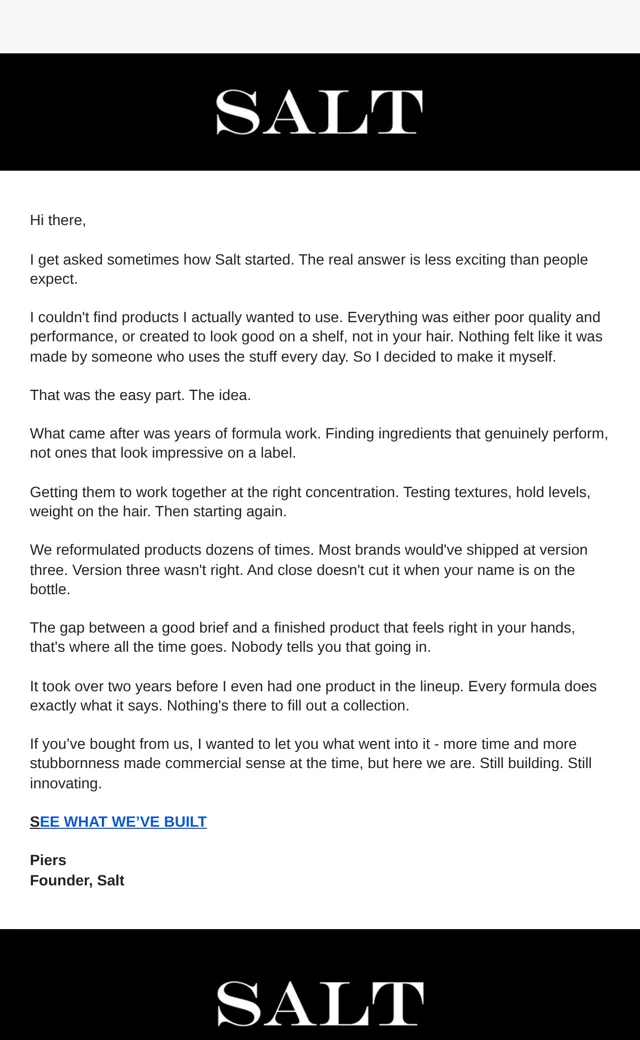The image size is (640, 1040).
Task: Click the 'gap between a good brief' paragraph
Action: coord(302,637)
